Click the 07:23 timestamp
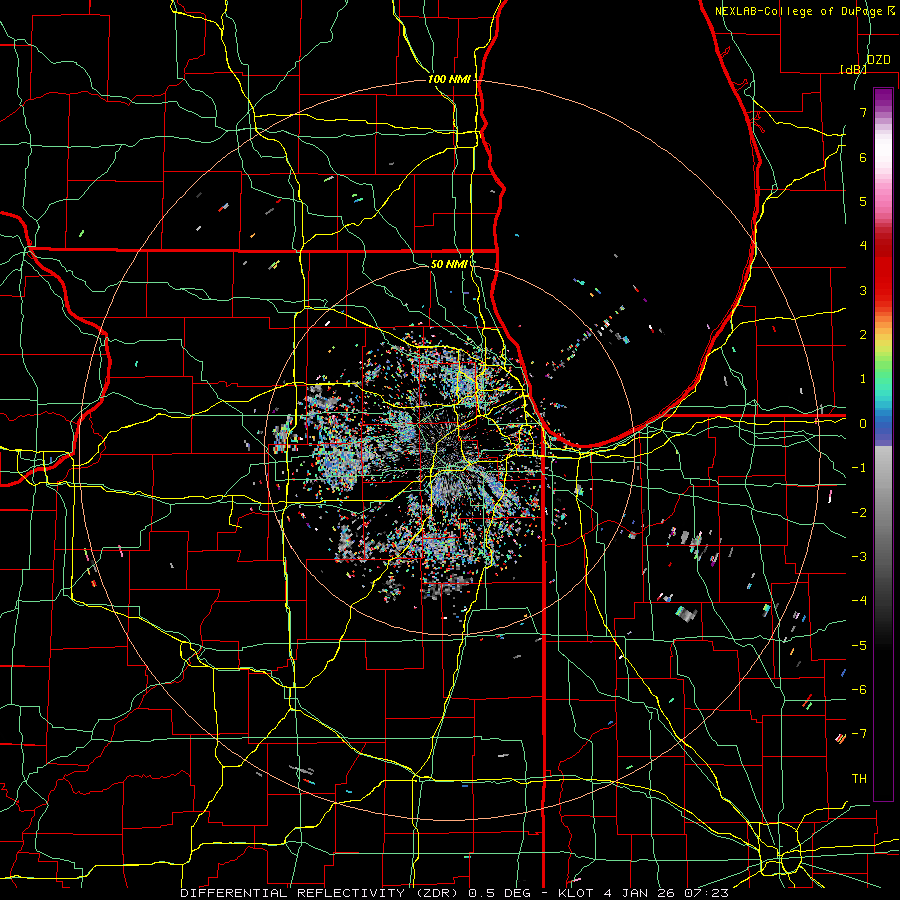This screenshot has height=900, width=900. 707,893
